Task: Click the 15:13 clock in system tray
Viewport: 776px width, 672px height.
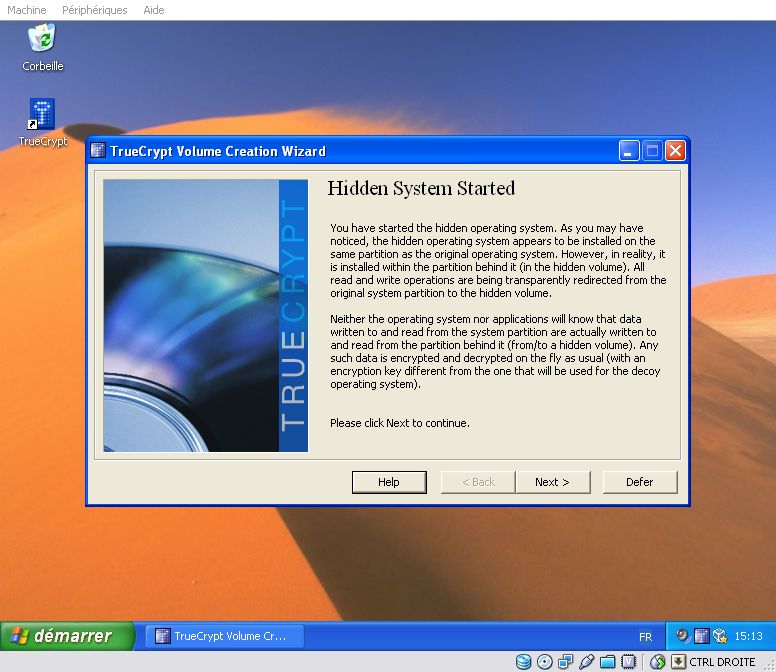Action: click(748, 636)
